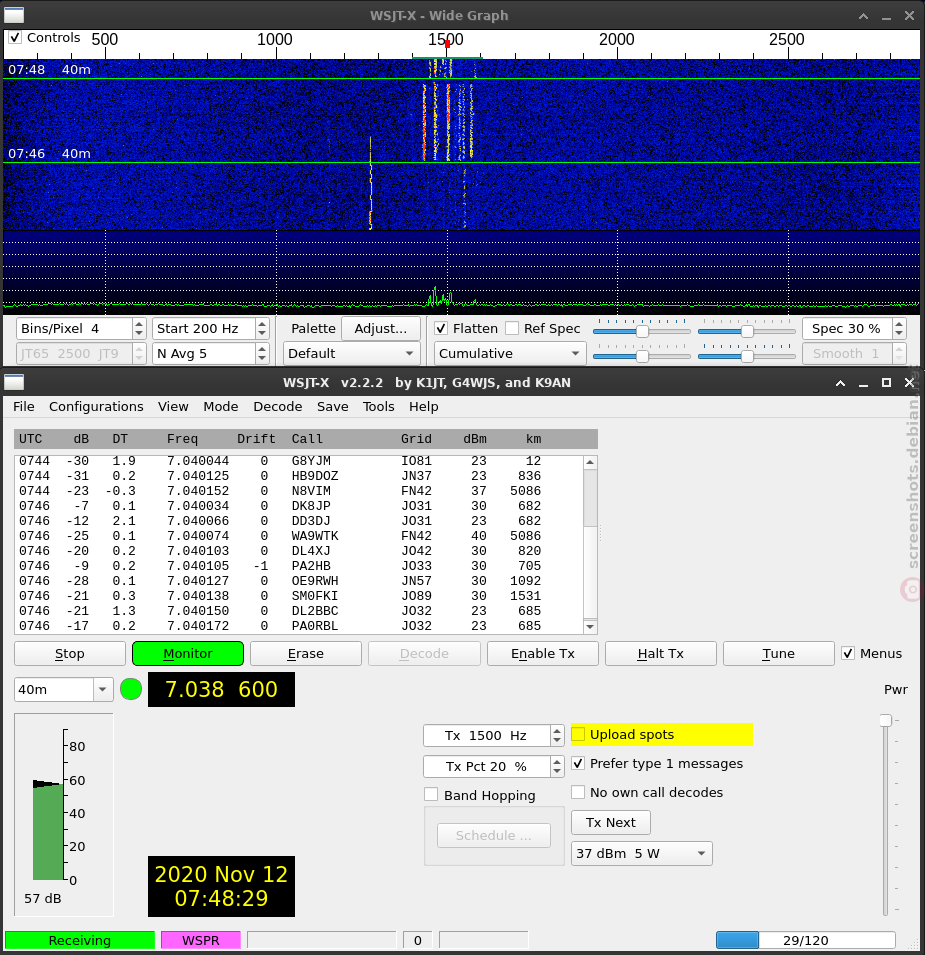Open the View menu
The width and height of the screenshot is (925, 955).
tap(173, 407)
